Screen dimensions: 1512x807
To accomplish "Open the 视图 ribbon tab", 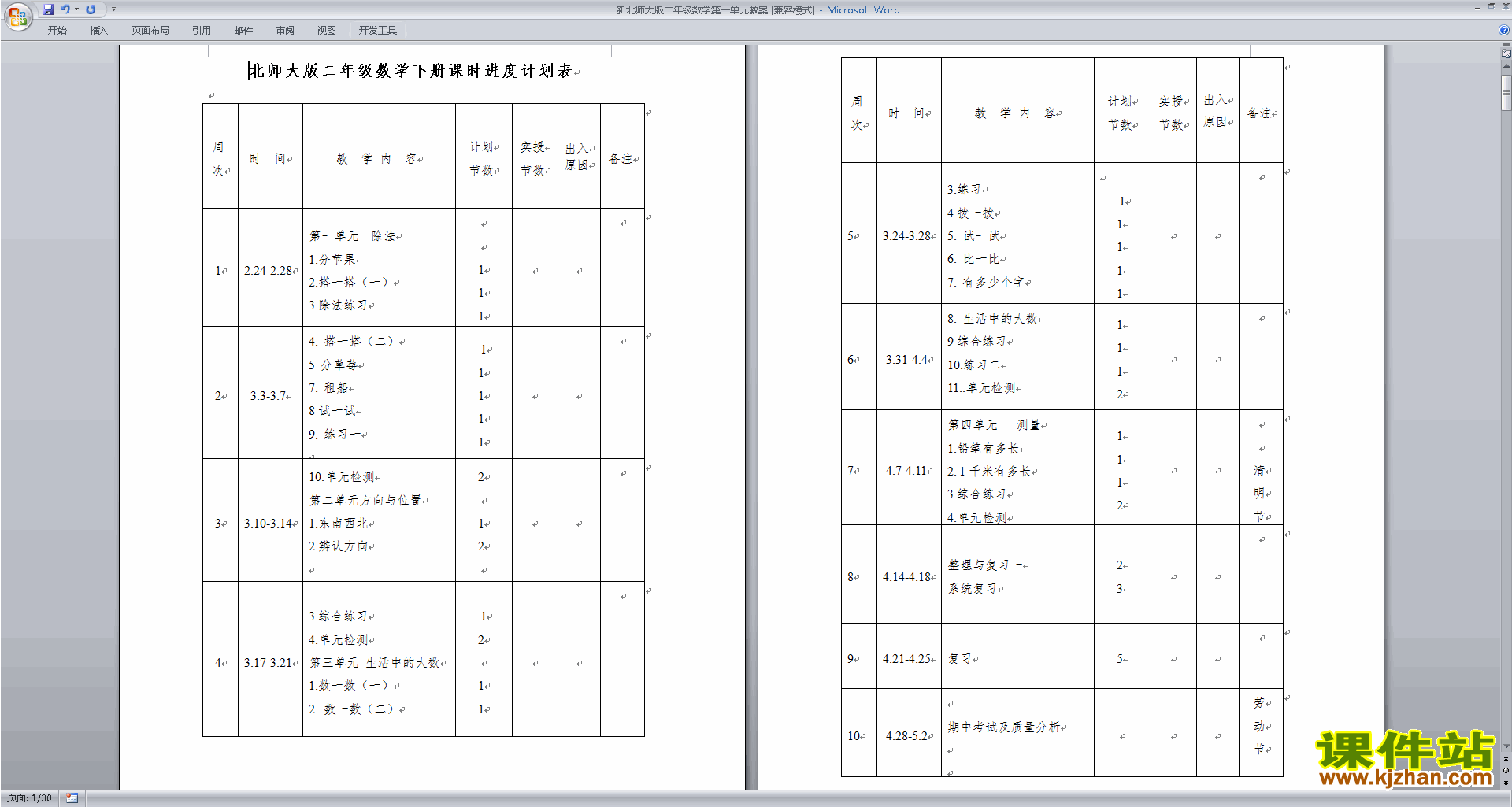I will point(327,31).
